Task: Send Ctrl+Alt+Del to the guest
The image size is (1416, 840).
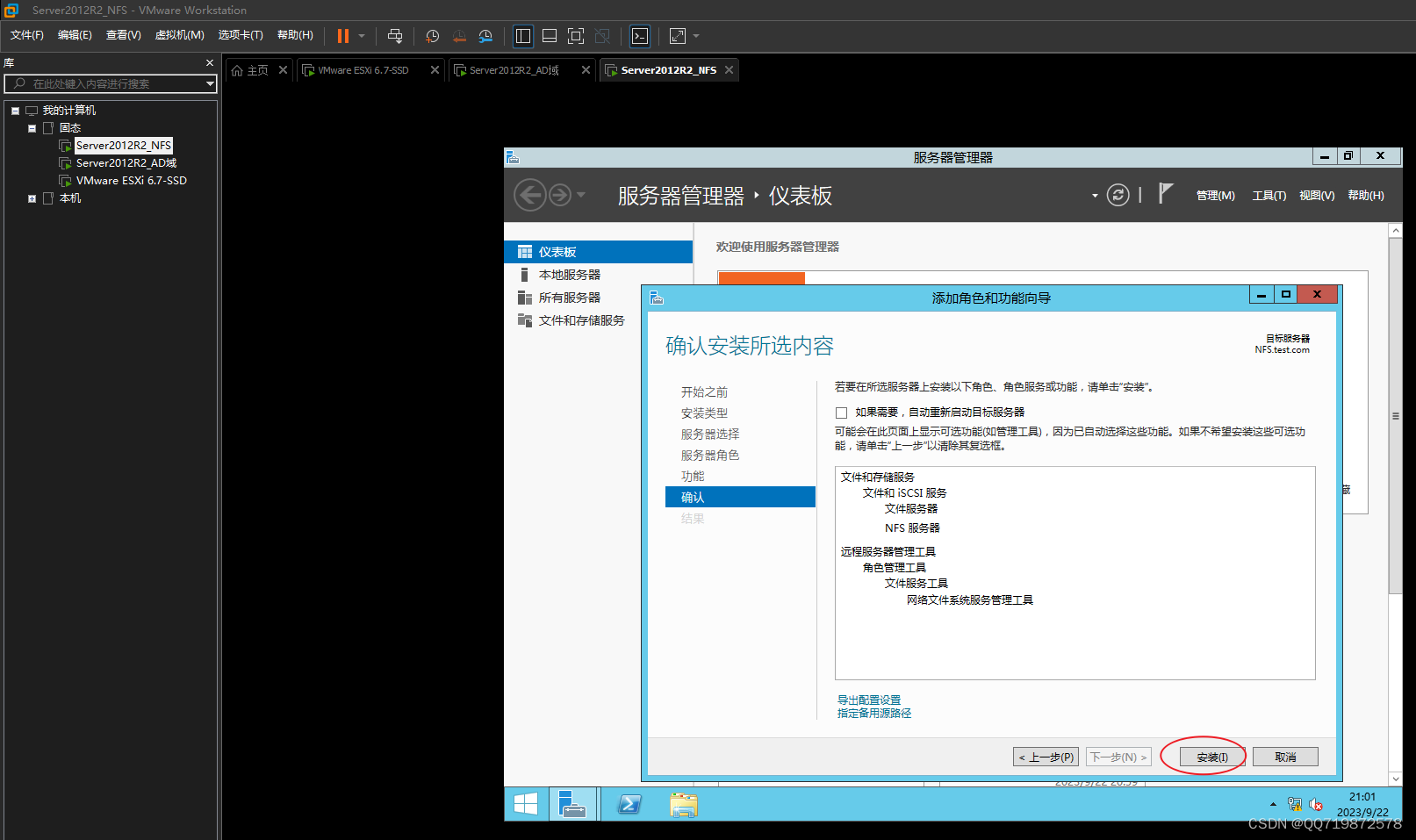Action: point(395,36)
